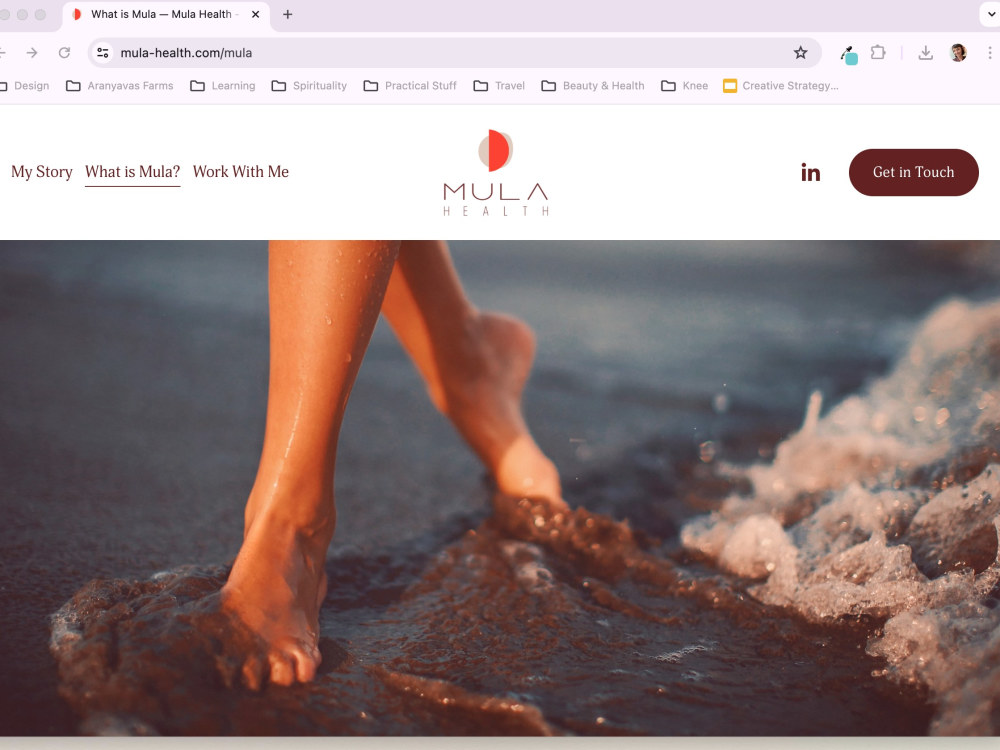
Task: Open the Aranyavas Farms bookmarks folder
Action: tap(120, 85)
